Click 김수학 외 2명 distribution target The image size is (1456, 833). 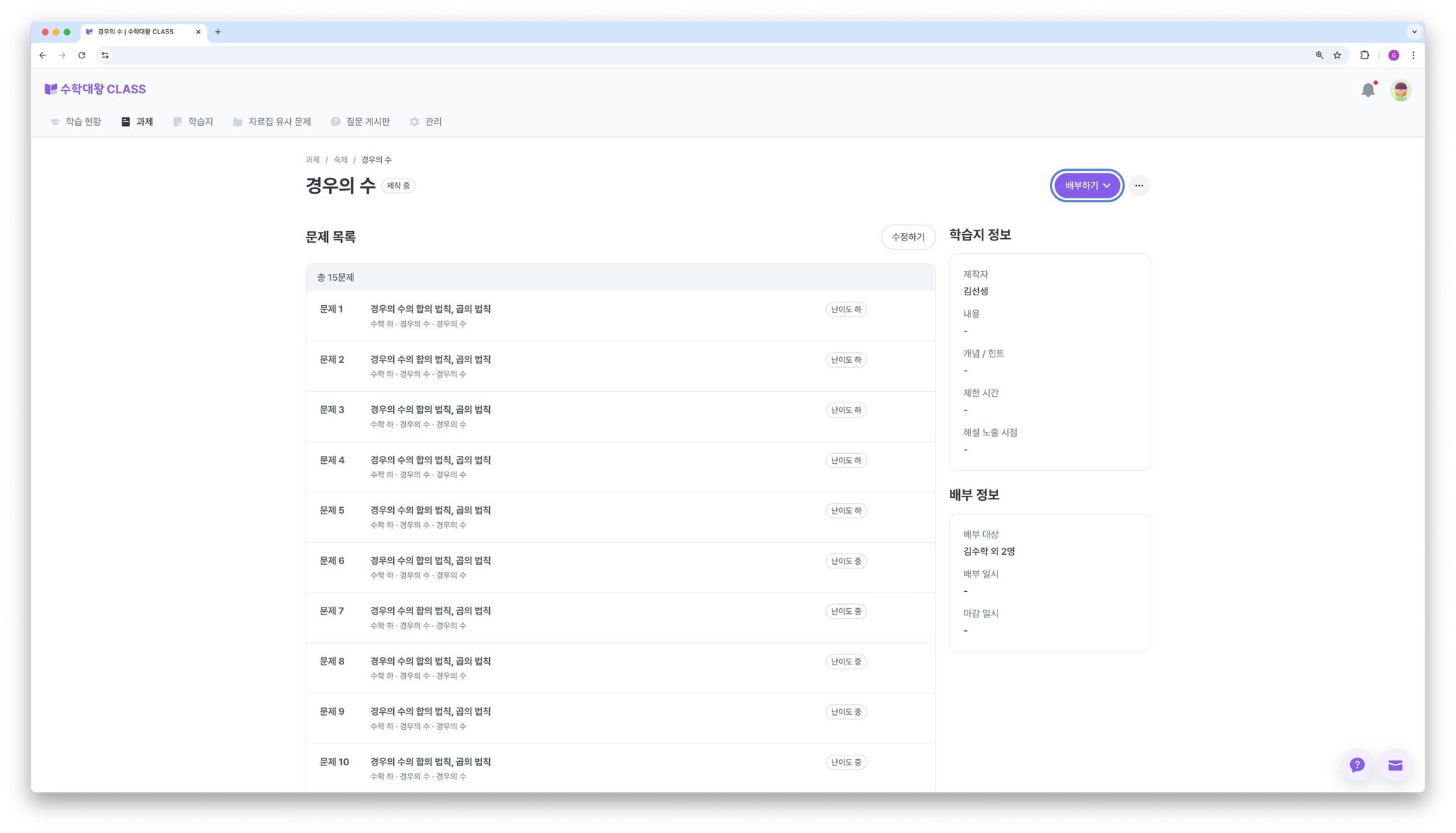pyautogui.click(x=989, y=551)
